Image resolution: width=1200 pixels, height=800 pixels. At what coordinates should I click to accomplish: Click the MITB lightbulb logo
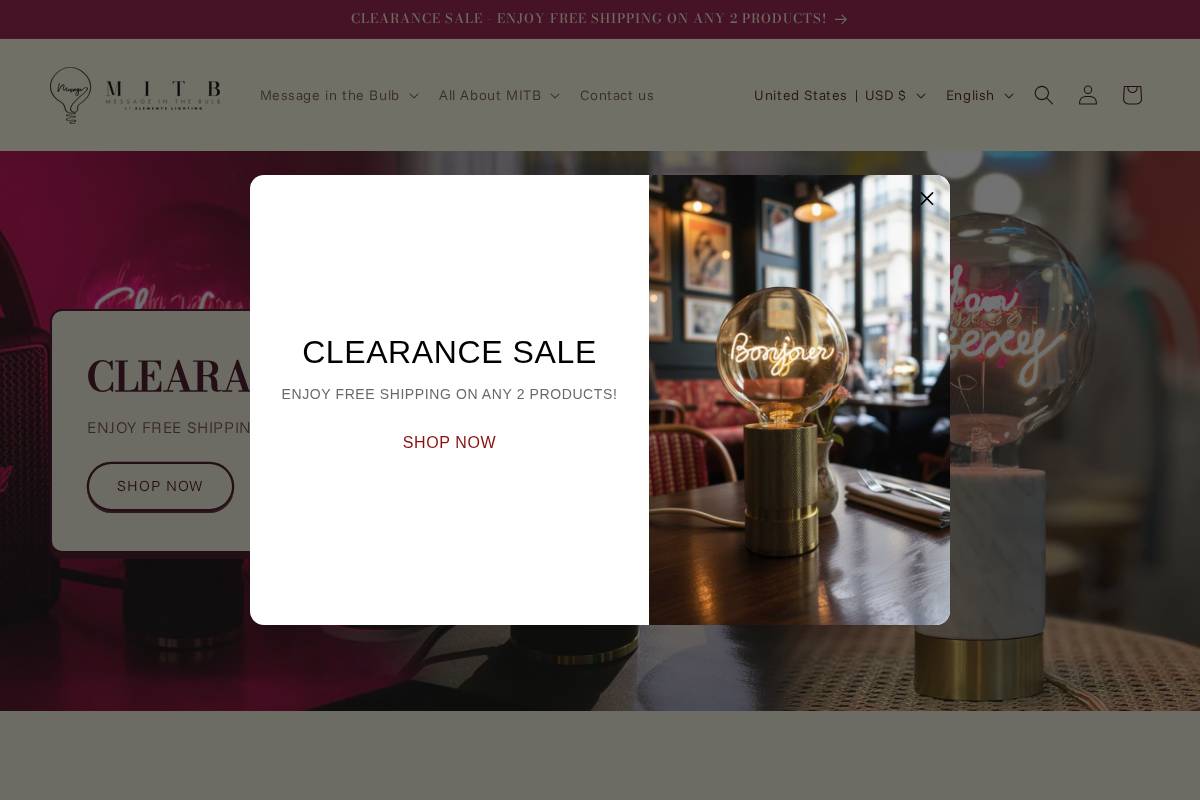pos(135,95)
